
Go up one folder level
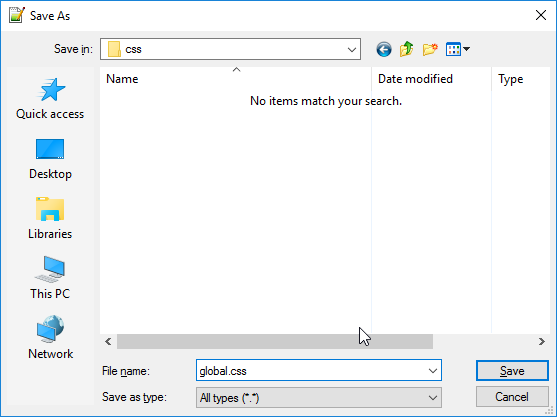click(x=407, y=49)
